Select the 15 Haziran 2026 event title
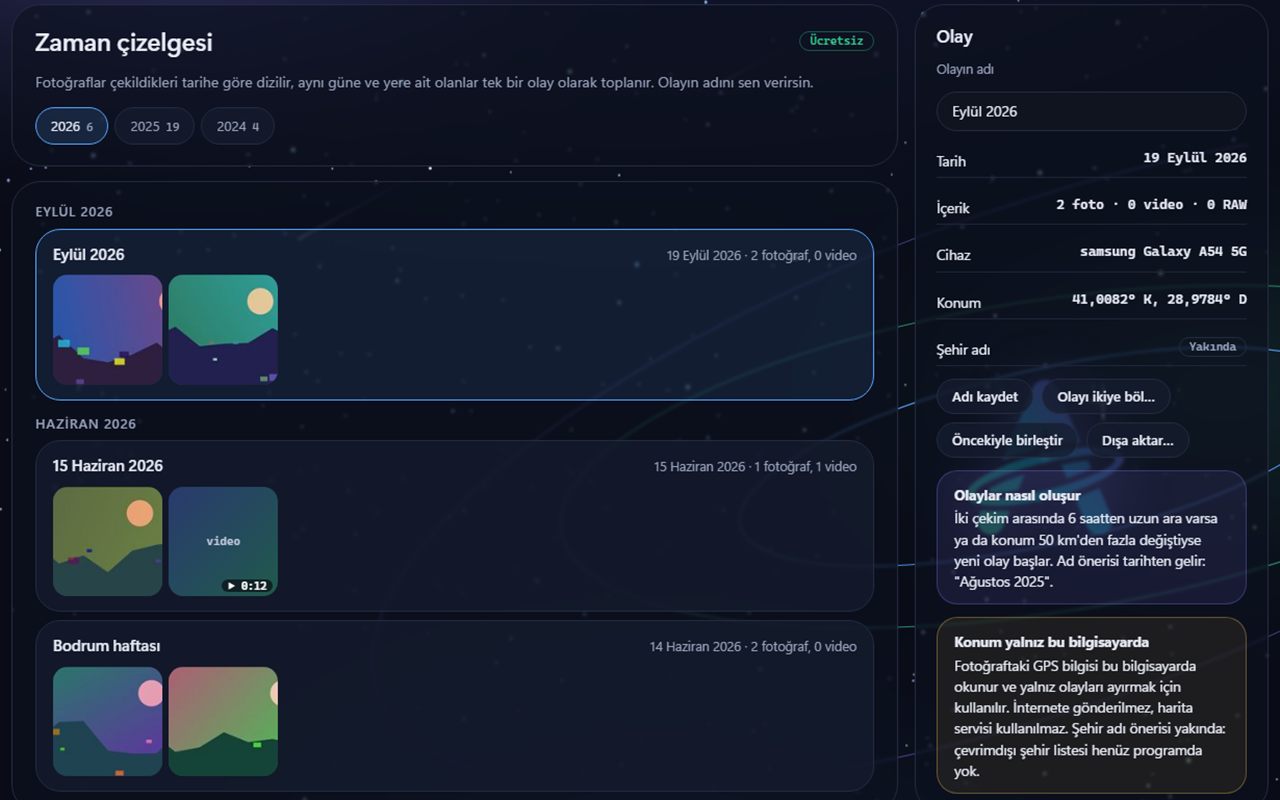Viewport: 1280px width, 800px height. point(108,466)
